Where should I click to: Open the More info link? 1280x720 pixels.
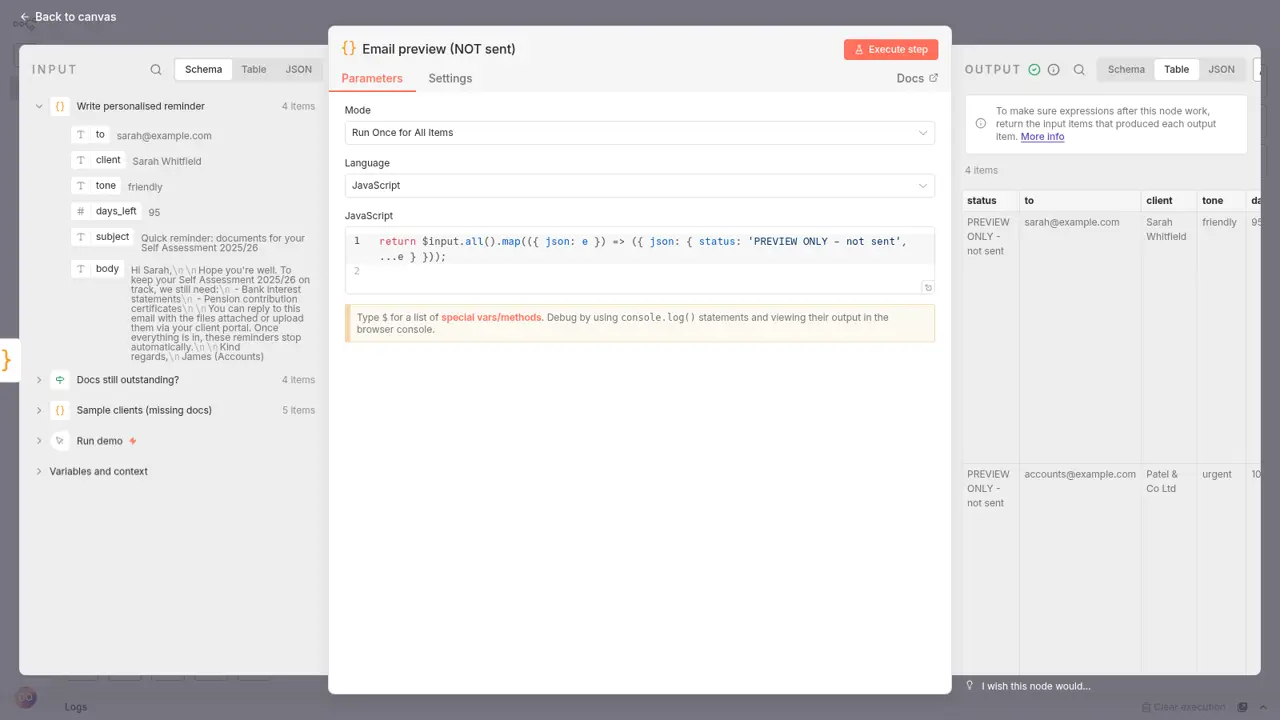[x=1042, y=137]
